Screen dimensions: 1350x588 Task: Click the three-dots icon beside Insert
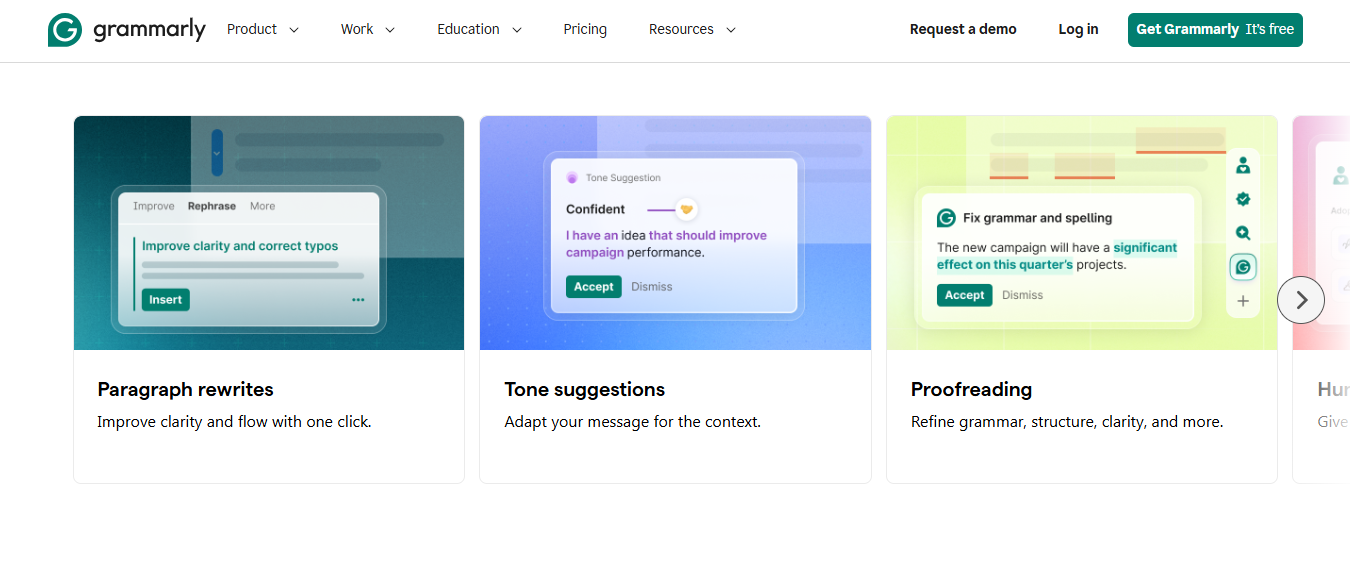(358, 299)
